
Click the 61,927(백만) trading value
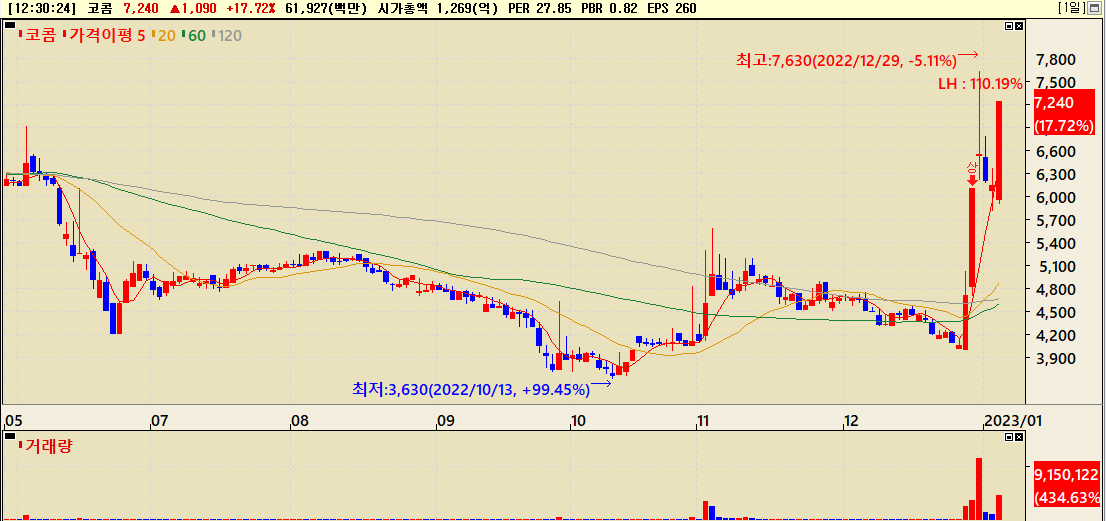point(326,8)
